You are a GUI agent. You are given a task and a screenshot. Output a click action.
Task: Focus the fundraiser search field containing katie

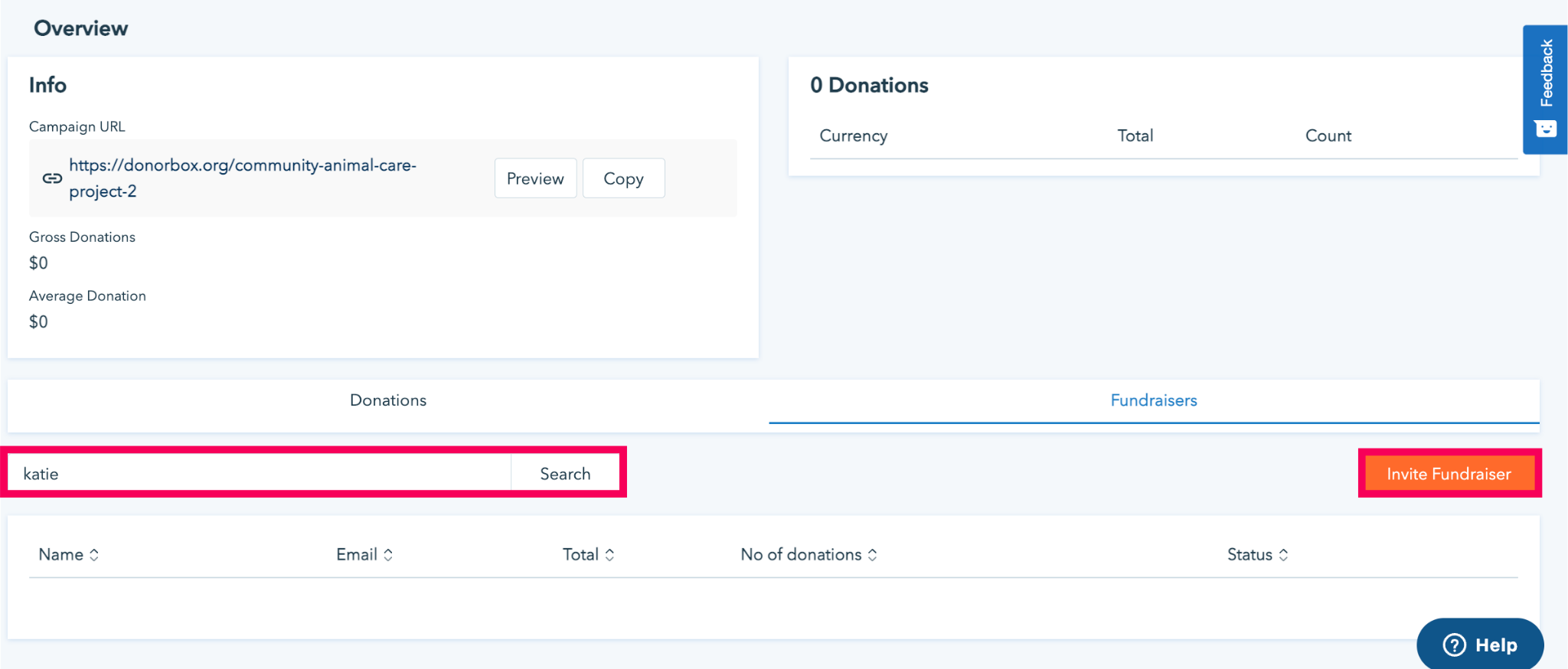tap(260, 474)
